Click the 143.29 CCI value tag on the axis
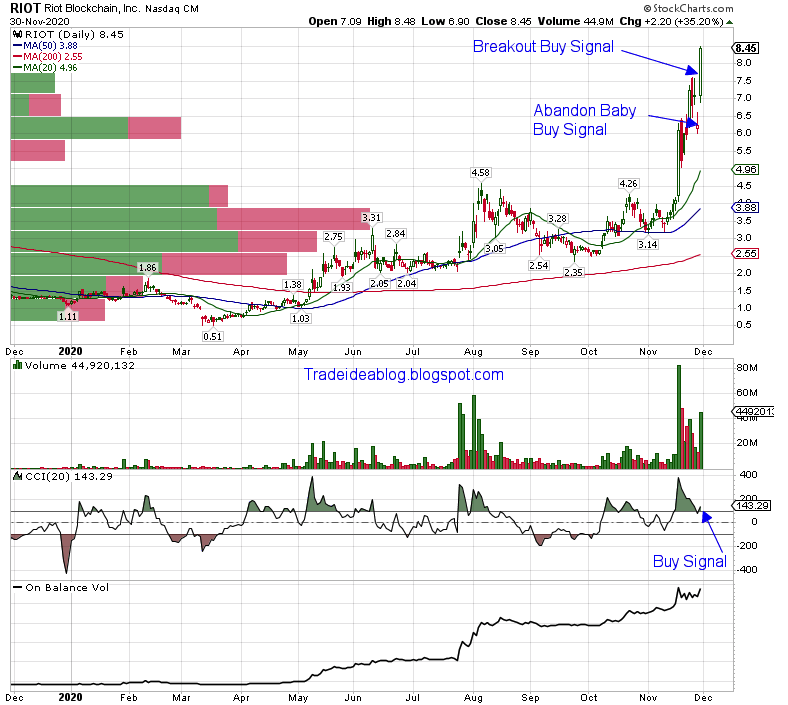The height and width of the screenshot is (705, 788). [x=751, y=506]
